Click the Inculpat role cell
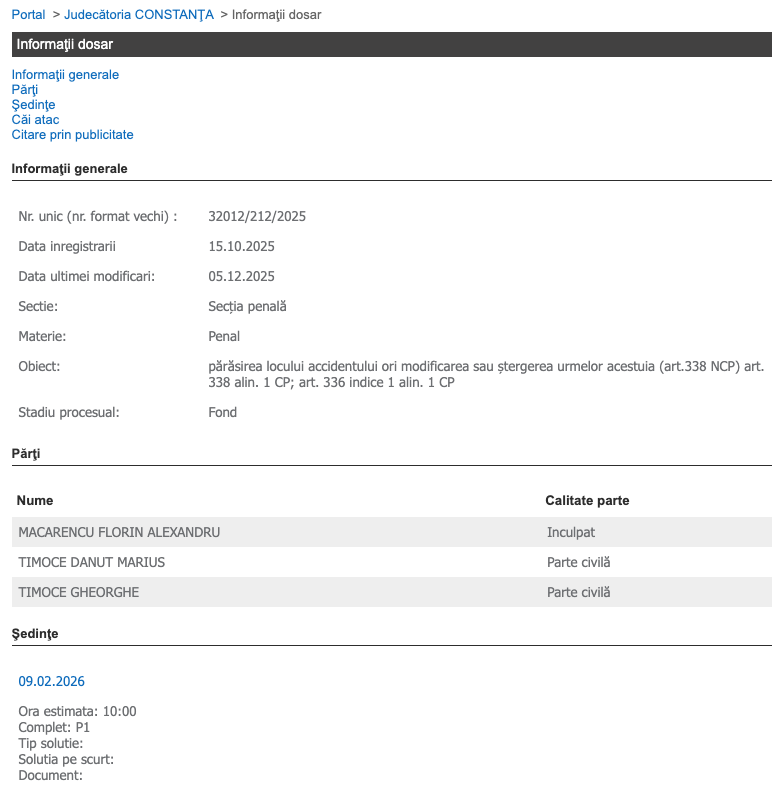 coord(571,533)
